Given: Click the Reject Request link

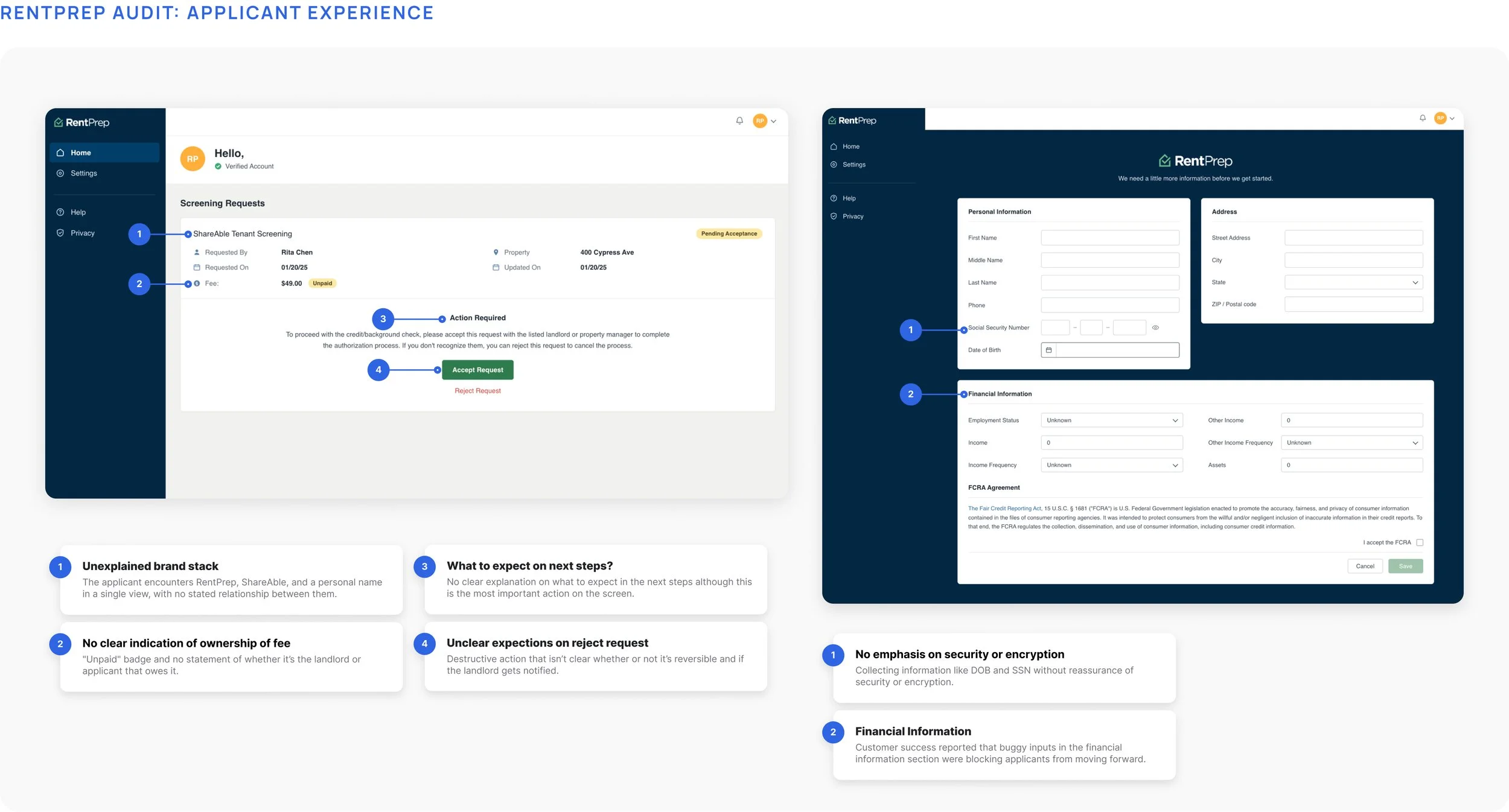Looking at the screenshot, I should click(477, 391).
